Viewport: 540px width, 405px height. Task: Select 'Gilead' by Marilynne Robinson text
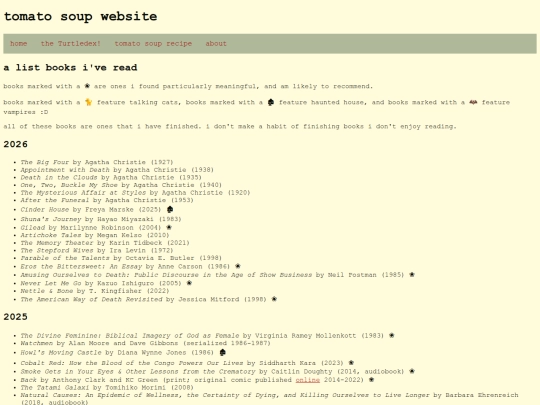91,228
